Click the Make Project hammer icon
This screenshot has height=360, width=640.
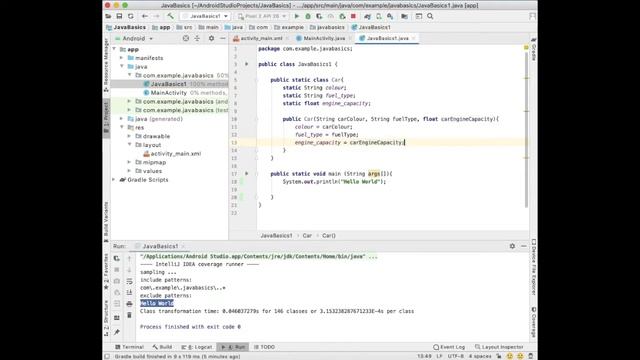click(x=170, y=16)
